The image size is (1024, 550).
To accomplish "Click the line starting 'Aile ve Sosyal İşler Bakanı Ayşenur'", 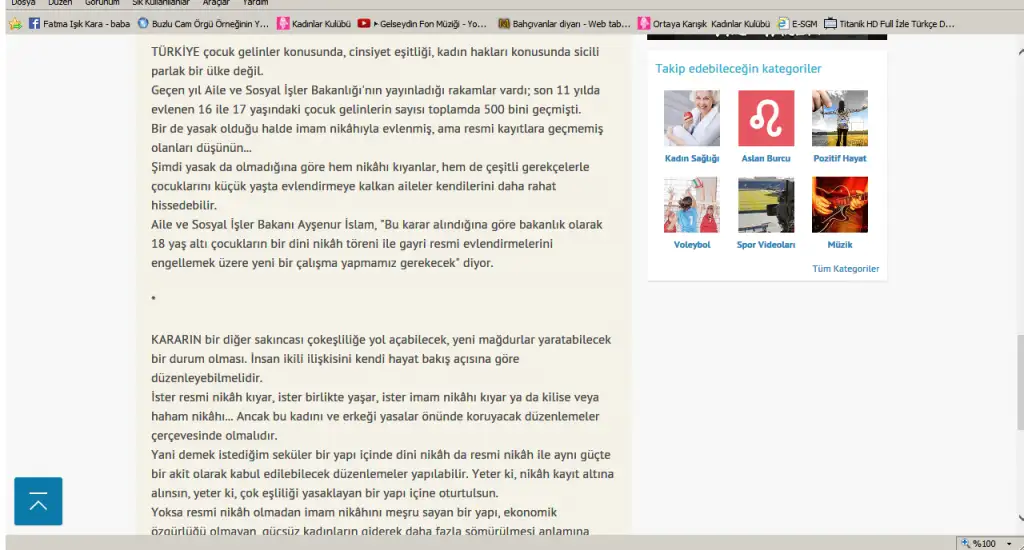I will tap(377, 225).
